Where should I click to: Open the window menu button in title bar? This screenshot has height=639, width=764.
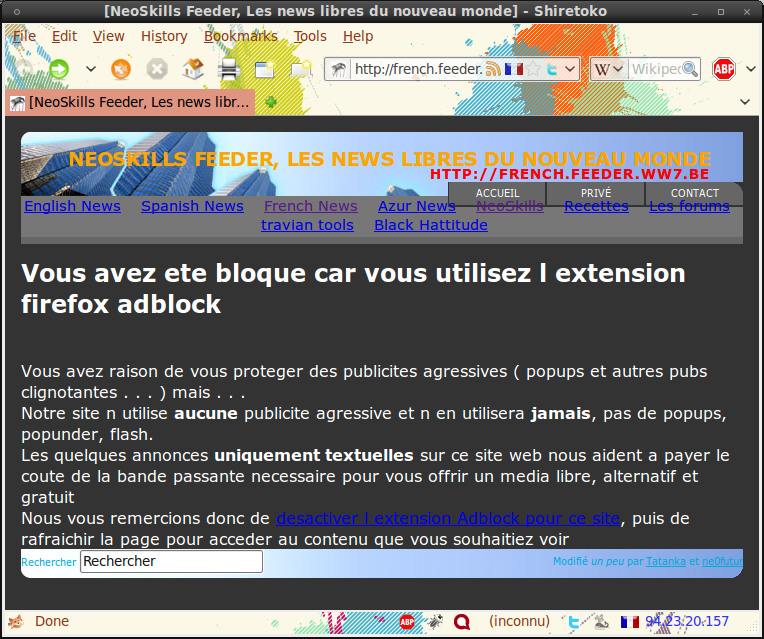coord(17,11)
